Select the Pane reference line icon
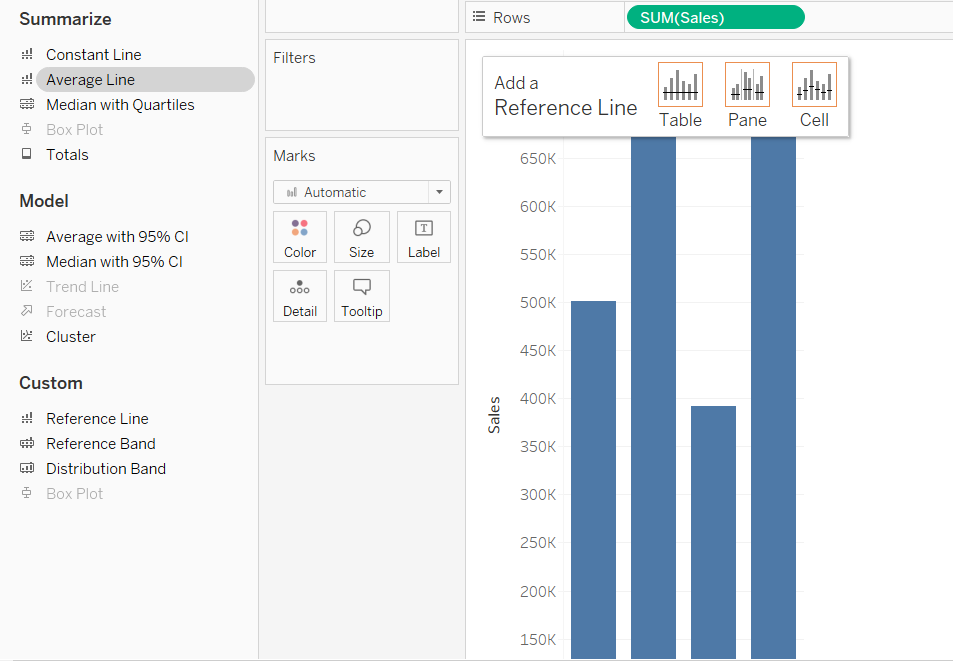The height and width of the screenshot is (661, 953). [747, 85]
